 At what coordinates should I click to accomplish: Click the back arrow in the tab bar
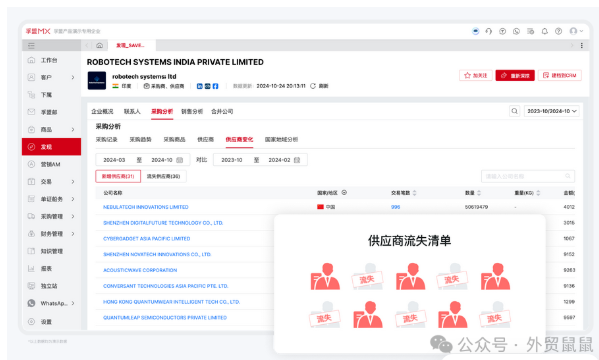pos(87,45)
